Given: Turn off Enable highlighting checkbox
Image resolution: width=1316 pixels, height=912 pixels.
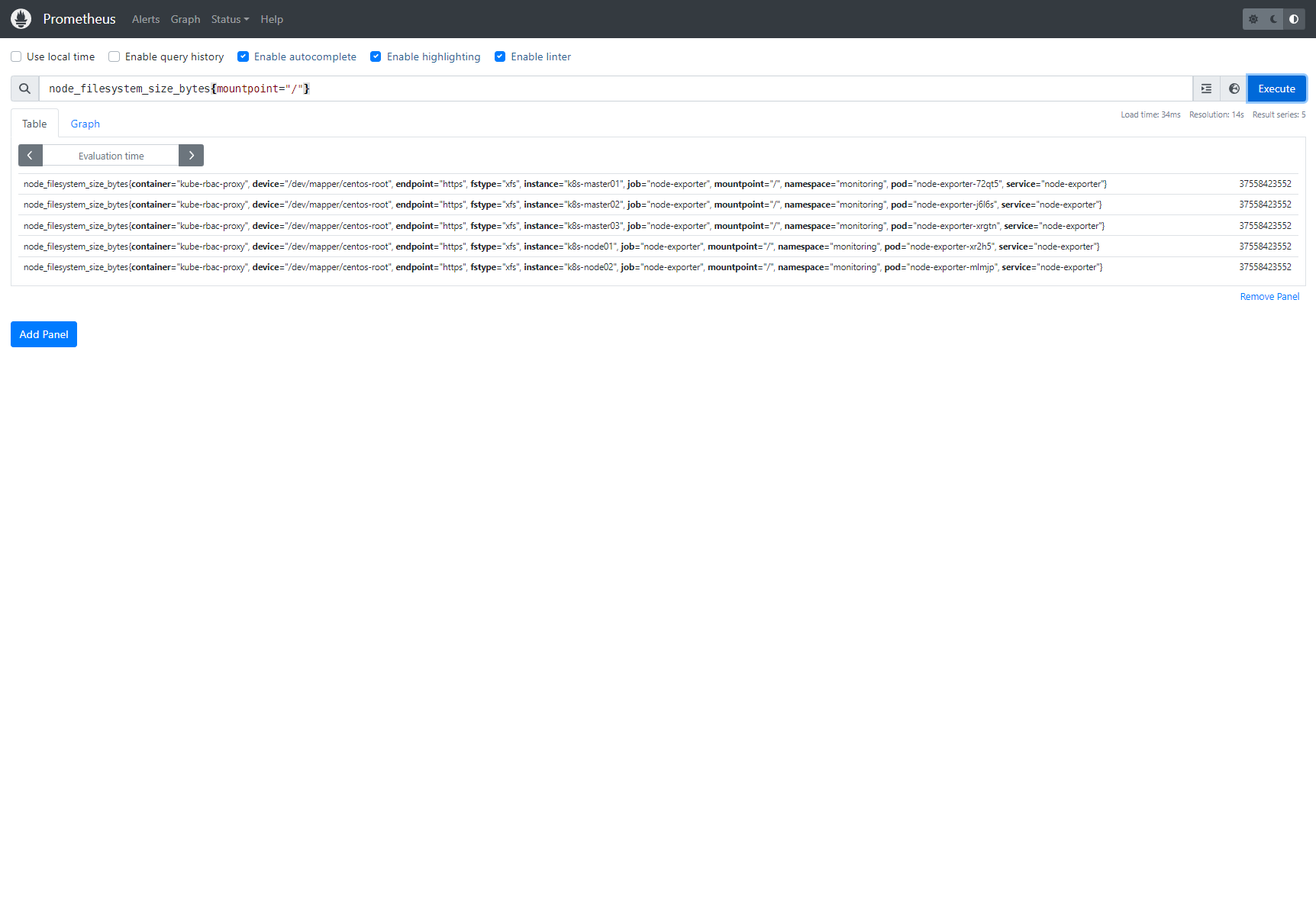Looking at the screenshot, I should tap(376, 56).
